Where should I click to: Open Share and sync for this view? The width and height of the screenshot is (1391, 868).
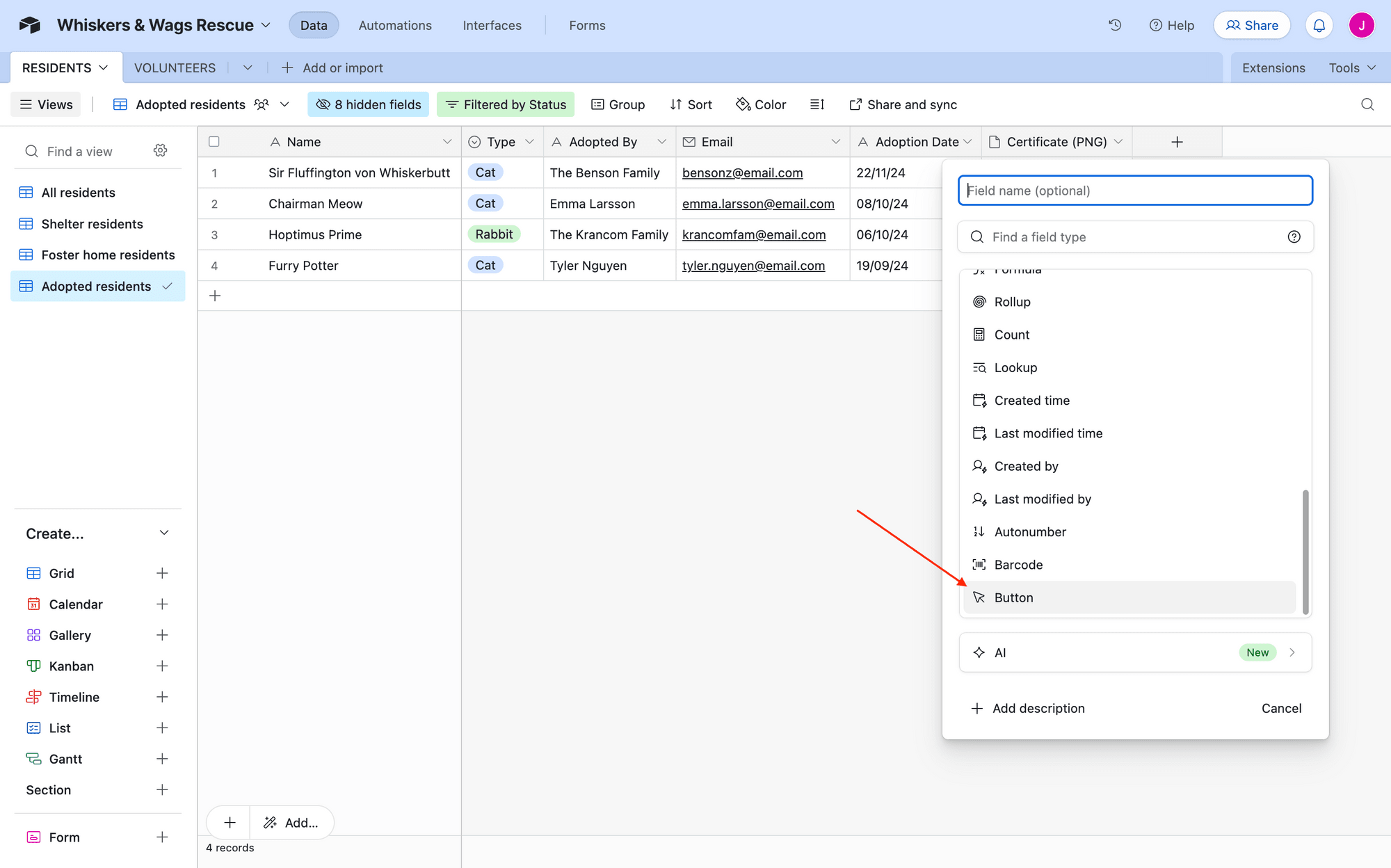[903, 104]
